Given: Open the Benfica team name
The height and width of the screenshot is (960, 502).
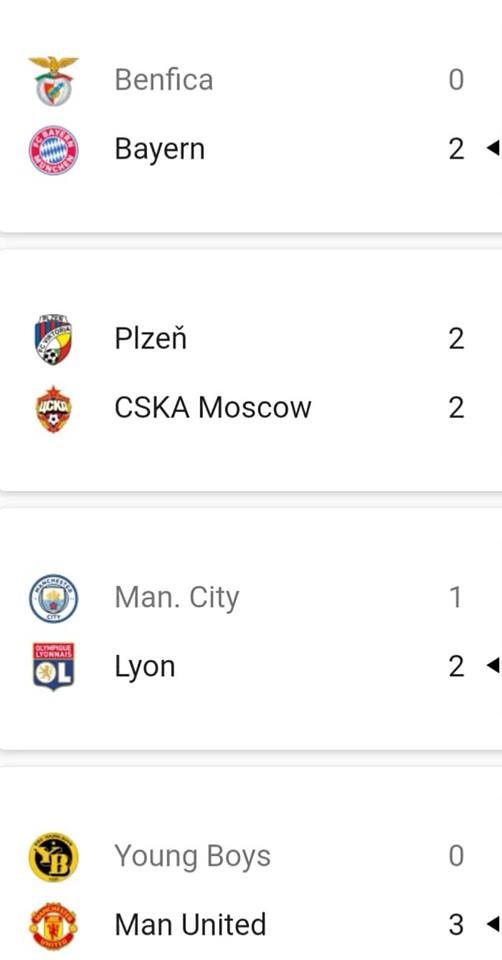Looking at the screenshot, I should (x=164, y=80).
